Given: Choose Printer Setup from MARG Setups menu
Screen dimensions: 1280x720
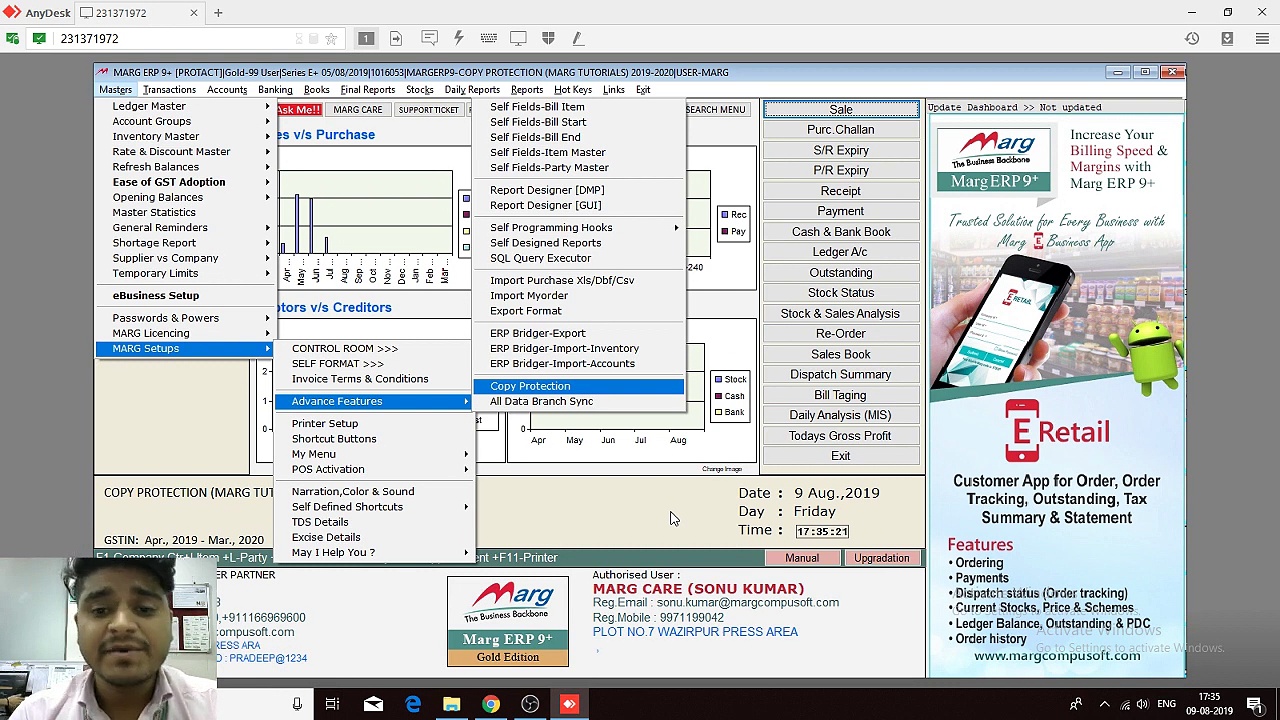Looking at the screenshot, I should pyautogui.click(x=325, y=423).
